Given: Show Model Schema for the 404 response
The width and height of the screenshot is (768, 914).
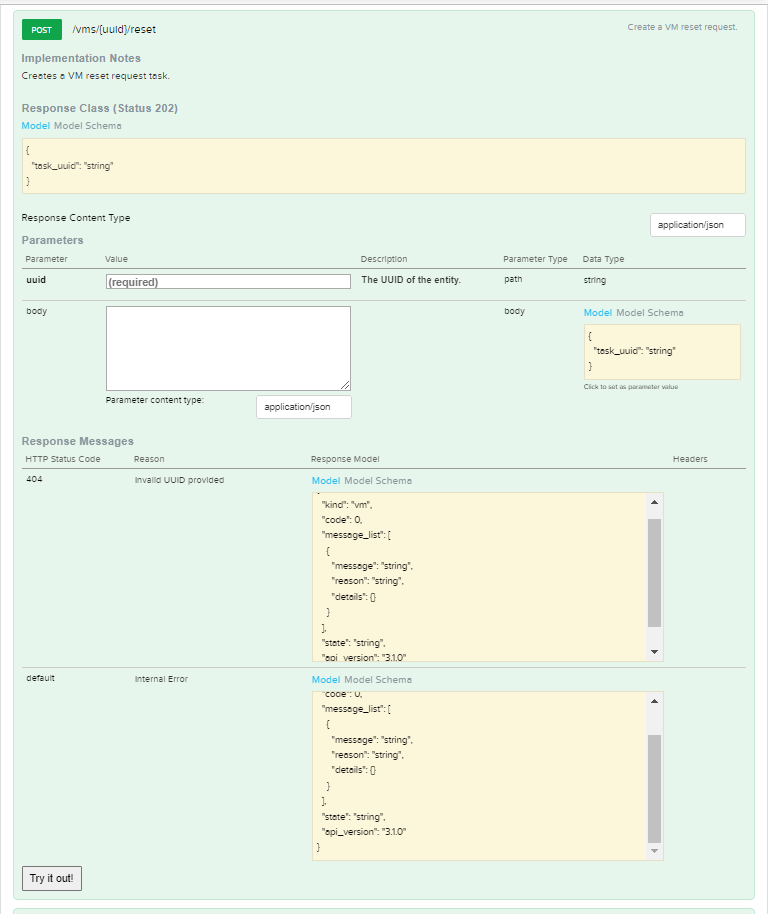Looking at the screenshot, I should coord(378,481).
